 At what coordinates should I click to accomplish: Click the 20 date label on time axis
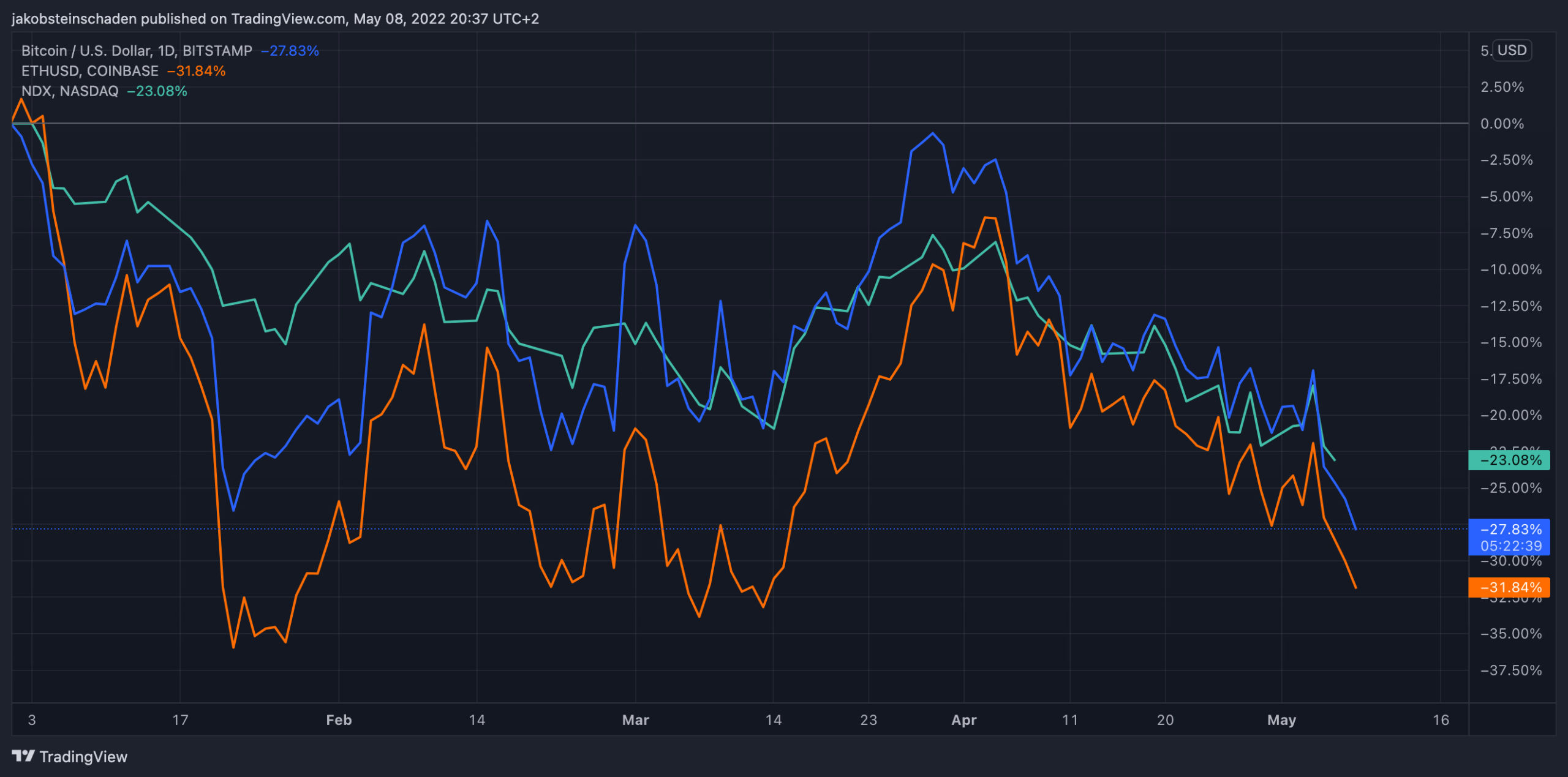(1165, 720)
